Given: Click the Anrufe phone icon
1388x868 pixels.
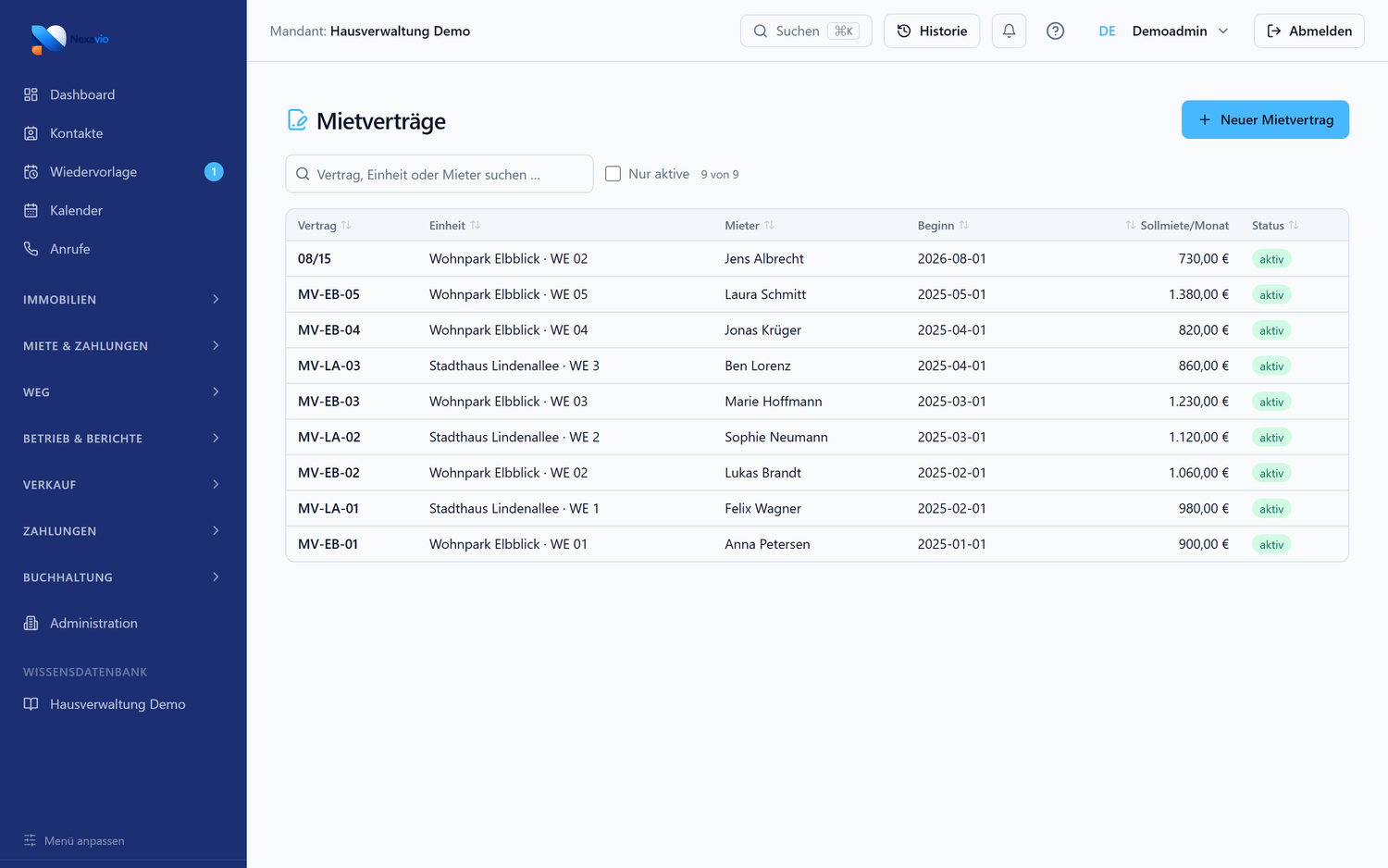Looking at the screenshot, I should tap(31, 249).
